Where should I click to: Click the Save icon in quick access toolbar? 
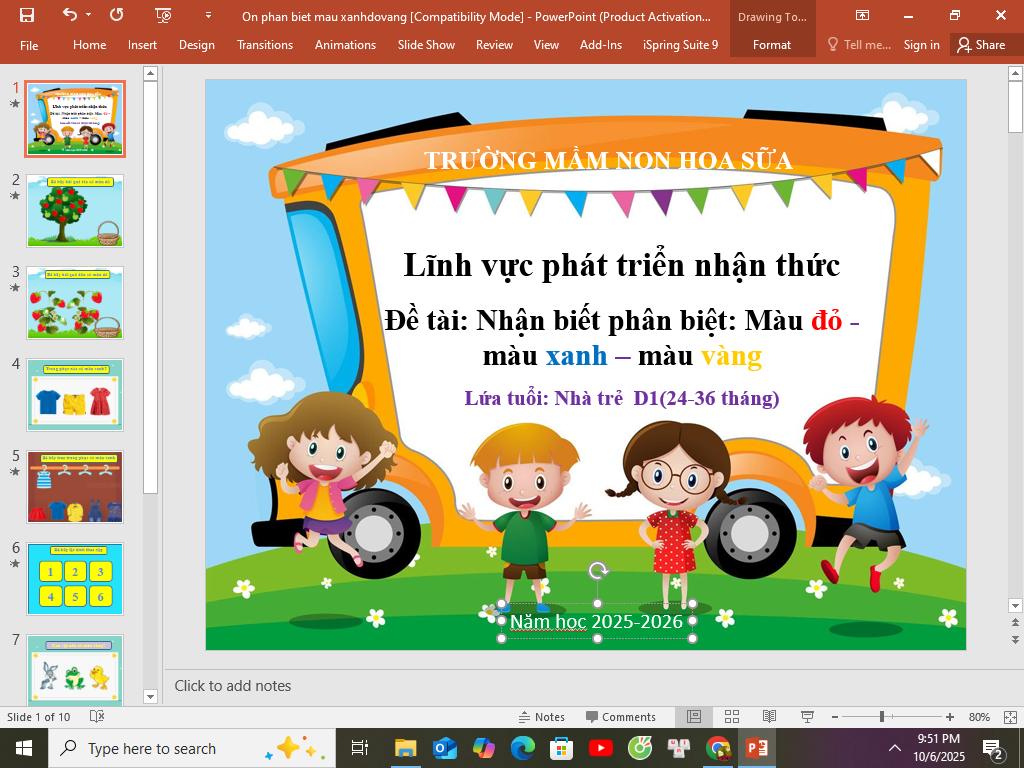(x=27, y=15)
